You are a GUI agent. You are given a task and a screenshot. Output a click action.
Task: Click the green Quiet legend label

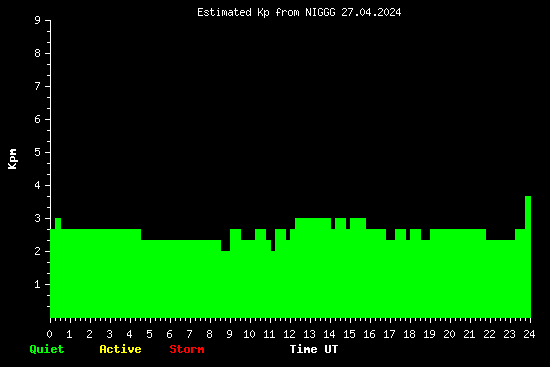pos(47,349)
